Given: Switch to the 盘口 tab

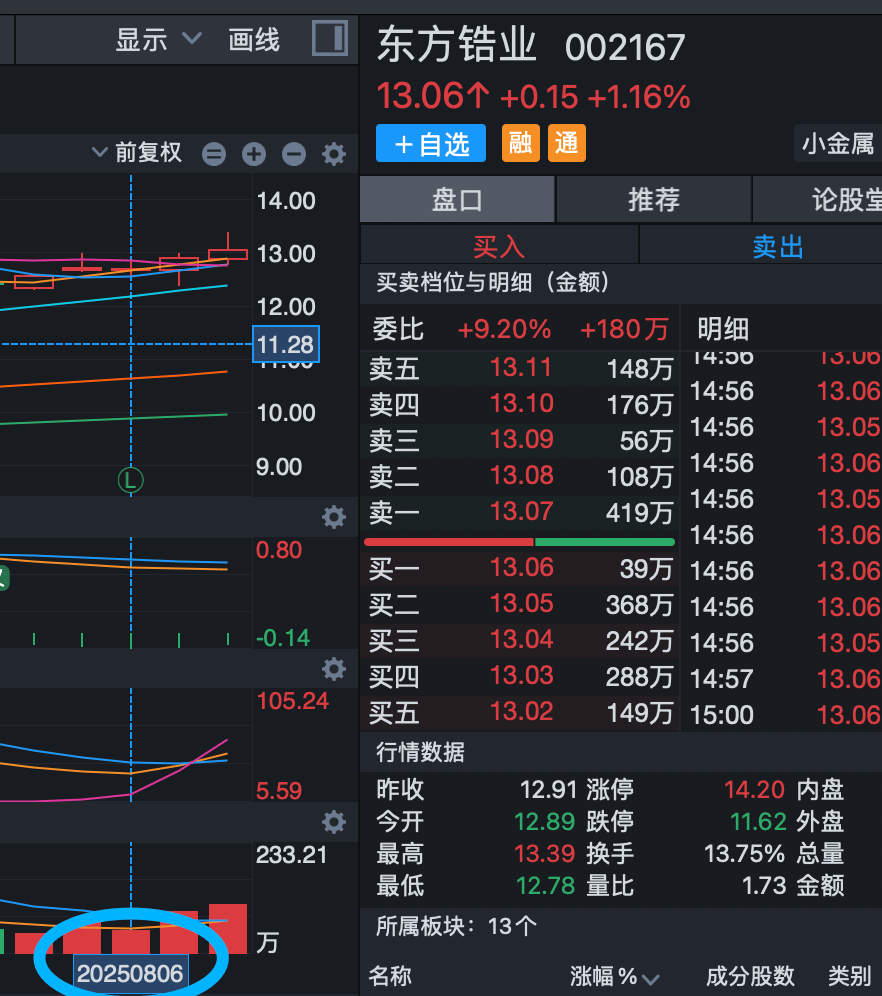Looking at the screenshot, I should [x=457, y=199].
